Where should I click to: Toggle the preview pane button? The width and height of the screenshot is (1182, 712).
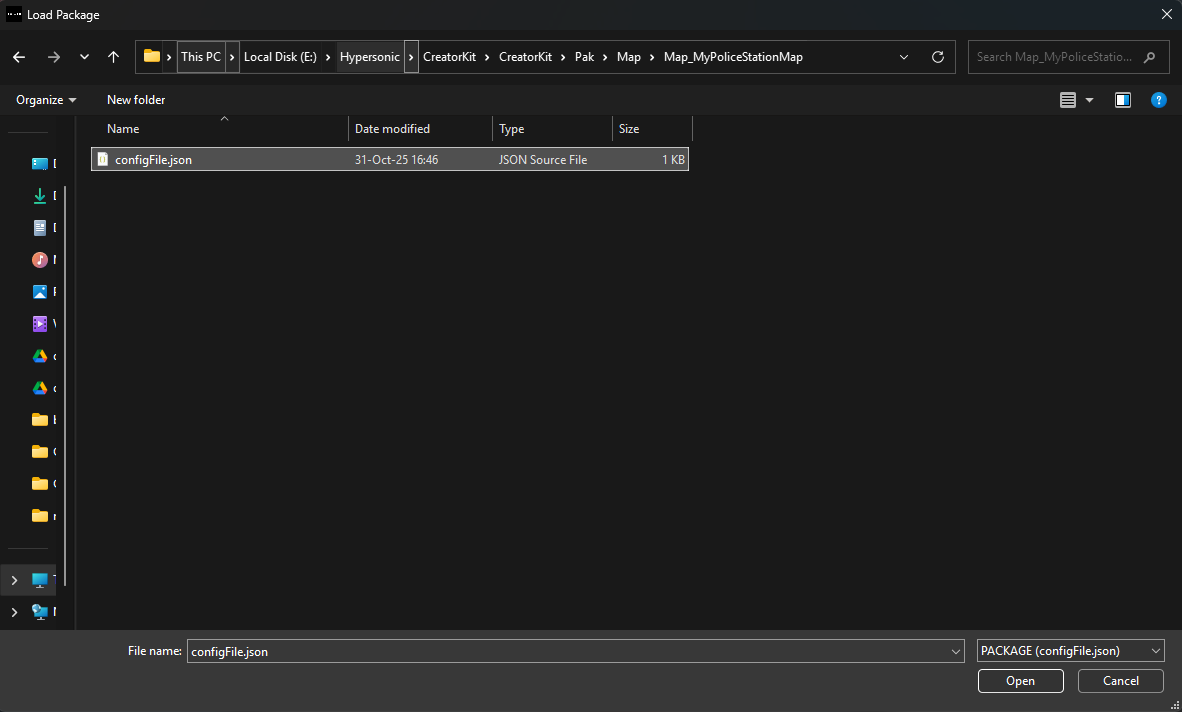coord(1122,100)
